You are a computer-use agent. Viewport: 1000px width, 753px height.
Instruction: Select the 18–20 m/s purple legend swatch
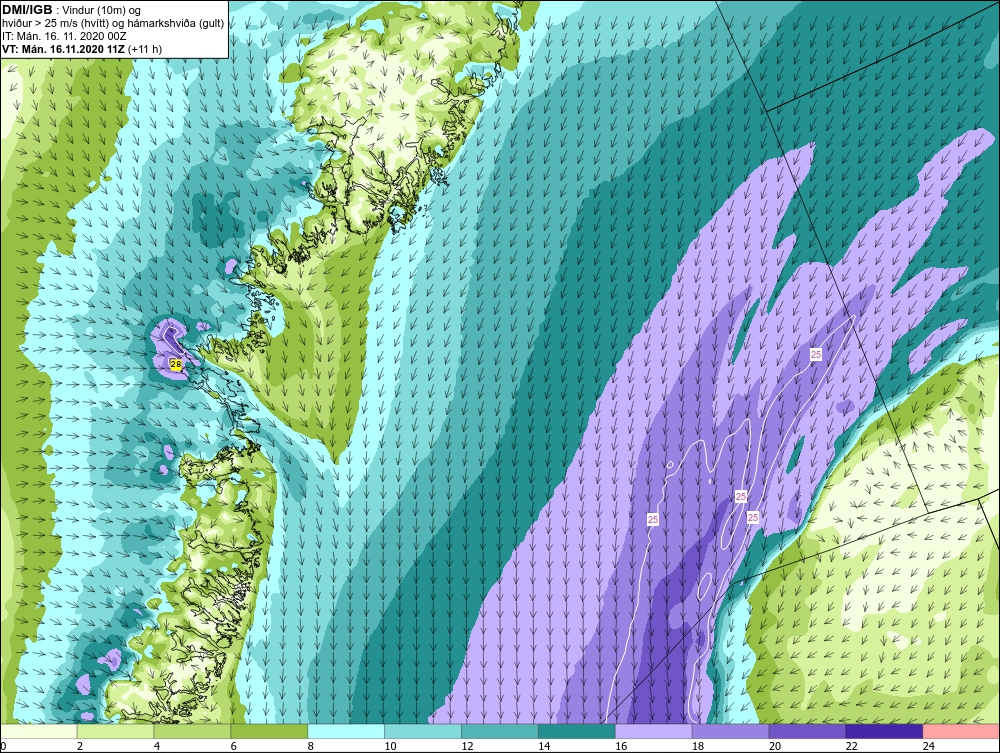coord(730,731)
